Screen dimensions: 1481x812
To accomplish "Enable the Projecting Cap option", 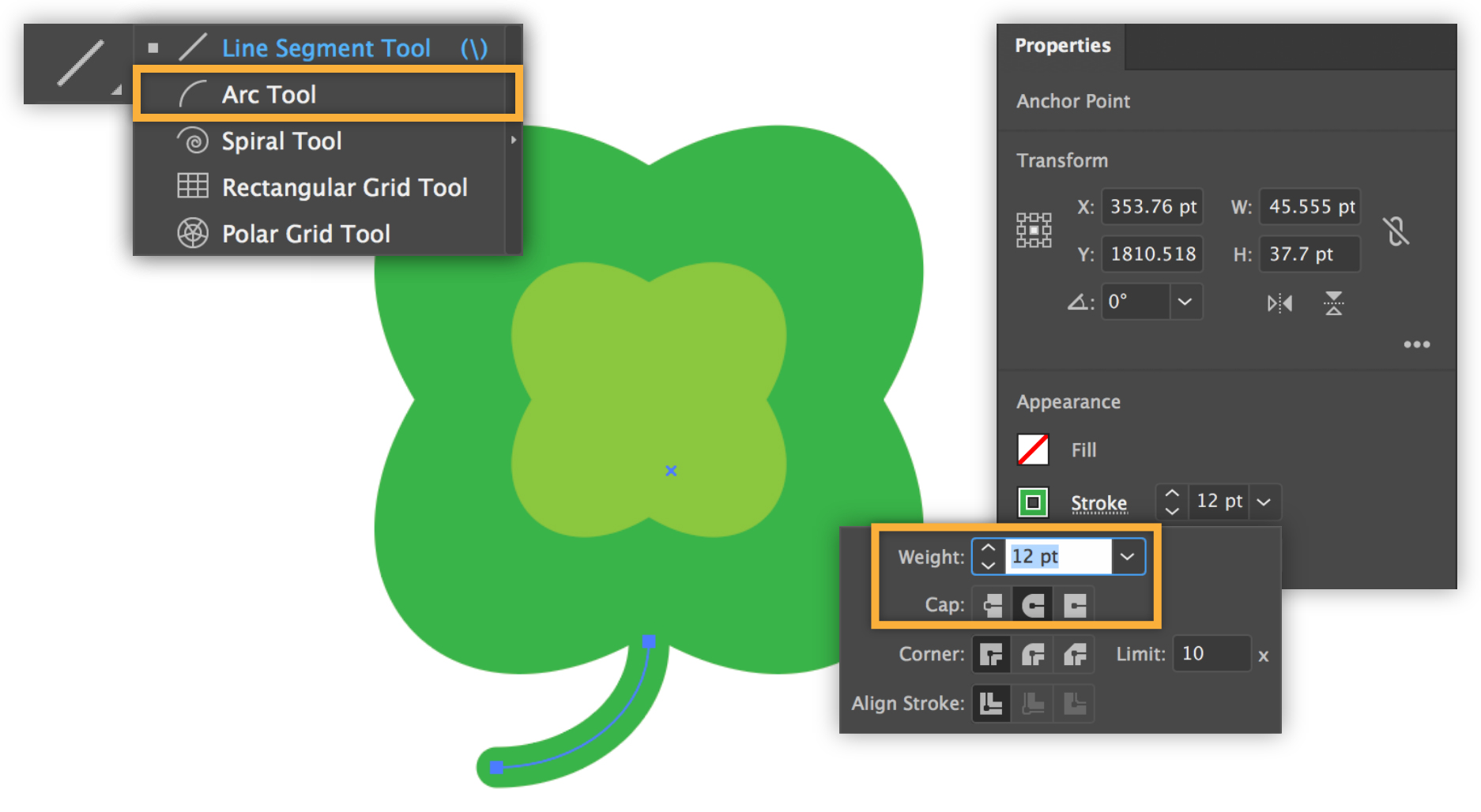I will coord(1073,604).
